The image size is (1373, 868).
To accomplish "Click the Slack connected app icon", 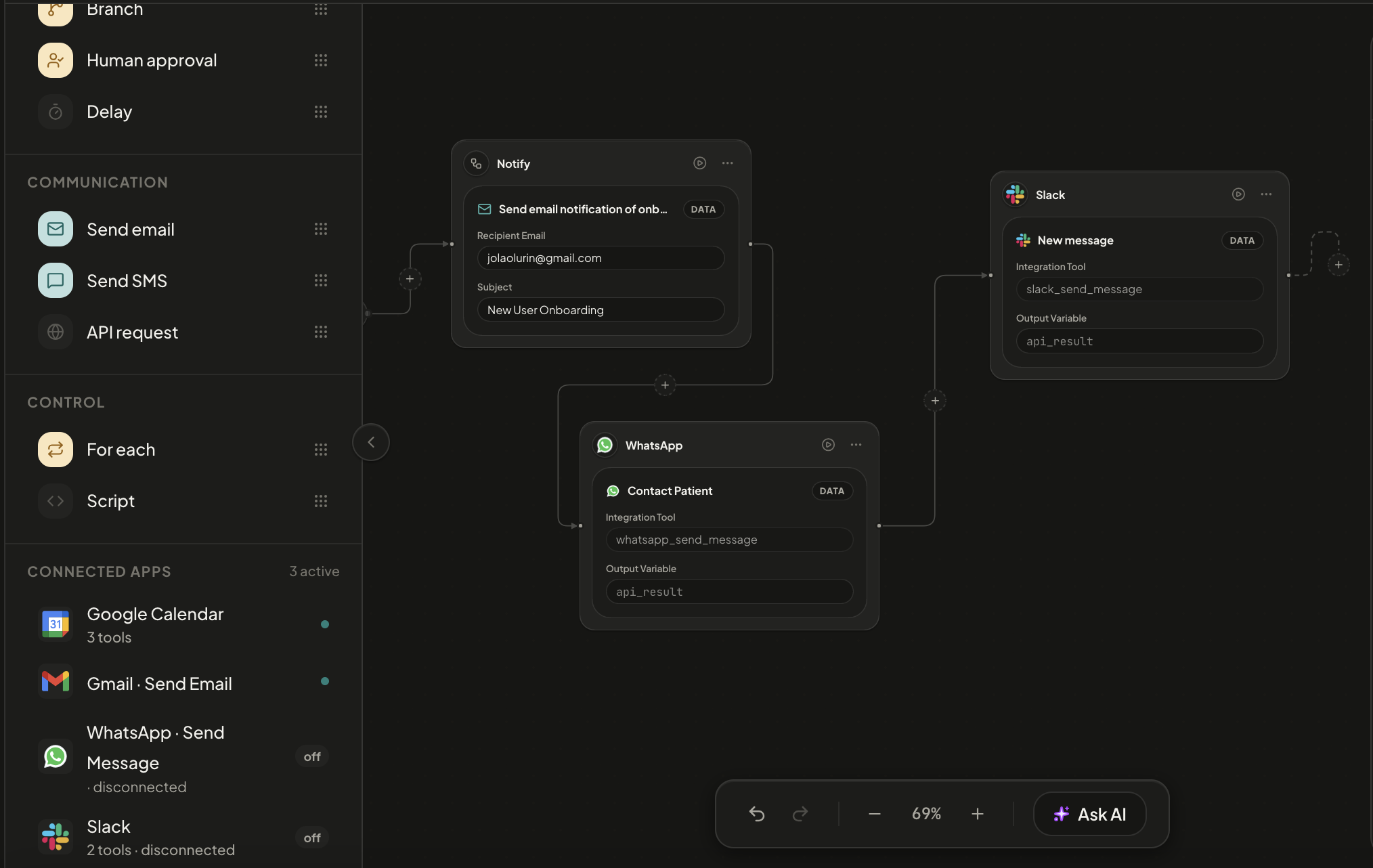I will pos(56,837).
